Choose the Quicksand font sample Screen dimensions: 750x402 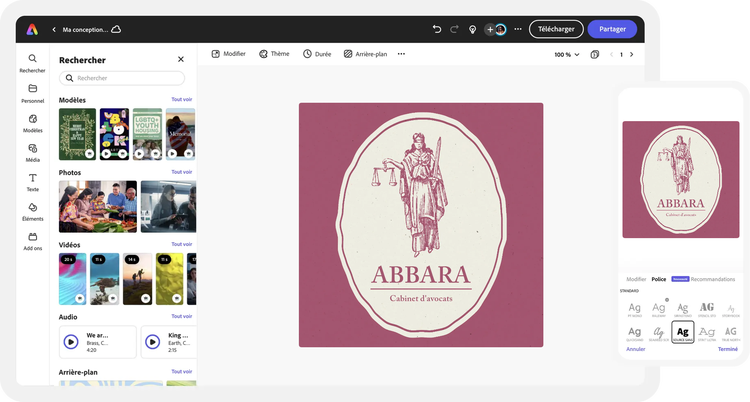635,333
